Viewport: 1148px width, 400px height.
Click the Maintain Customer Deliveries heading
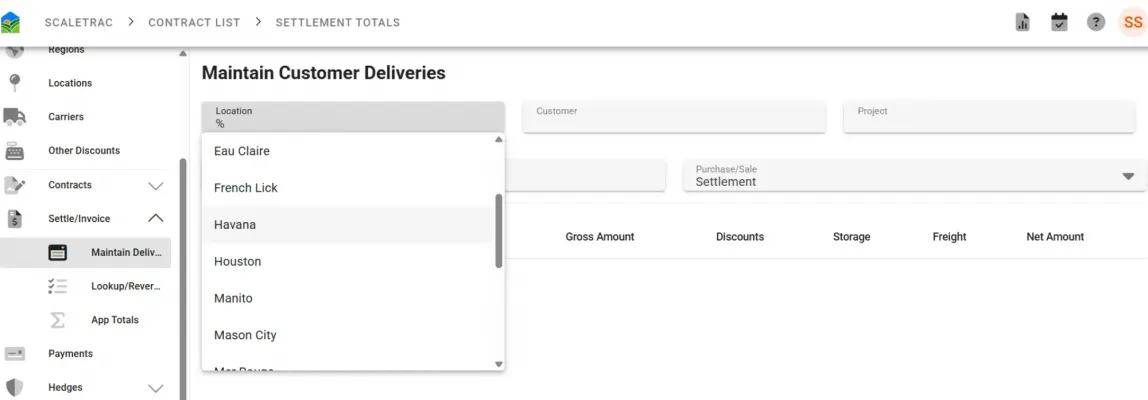(324, 73)
